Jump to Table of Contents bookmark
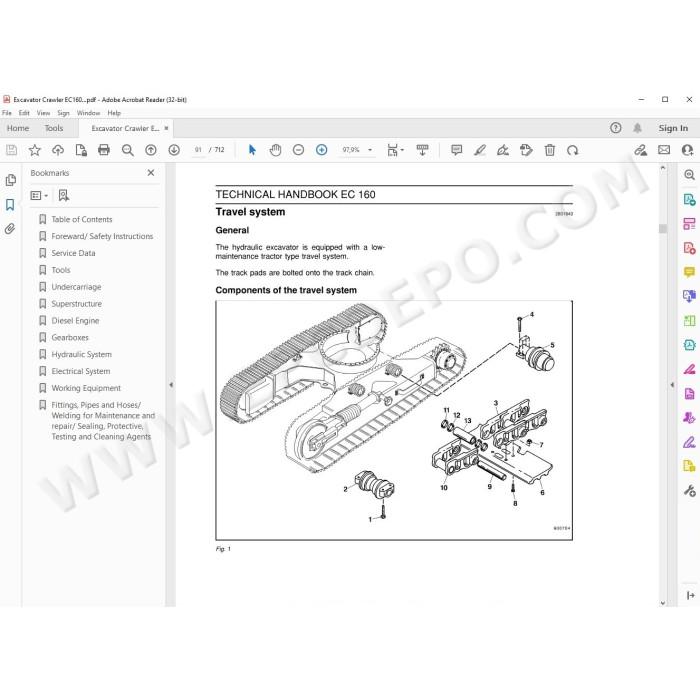This screenshot has height=700, width=700. pos(82,219)
